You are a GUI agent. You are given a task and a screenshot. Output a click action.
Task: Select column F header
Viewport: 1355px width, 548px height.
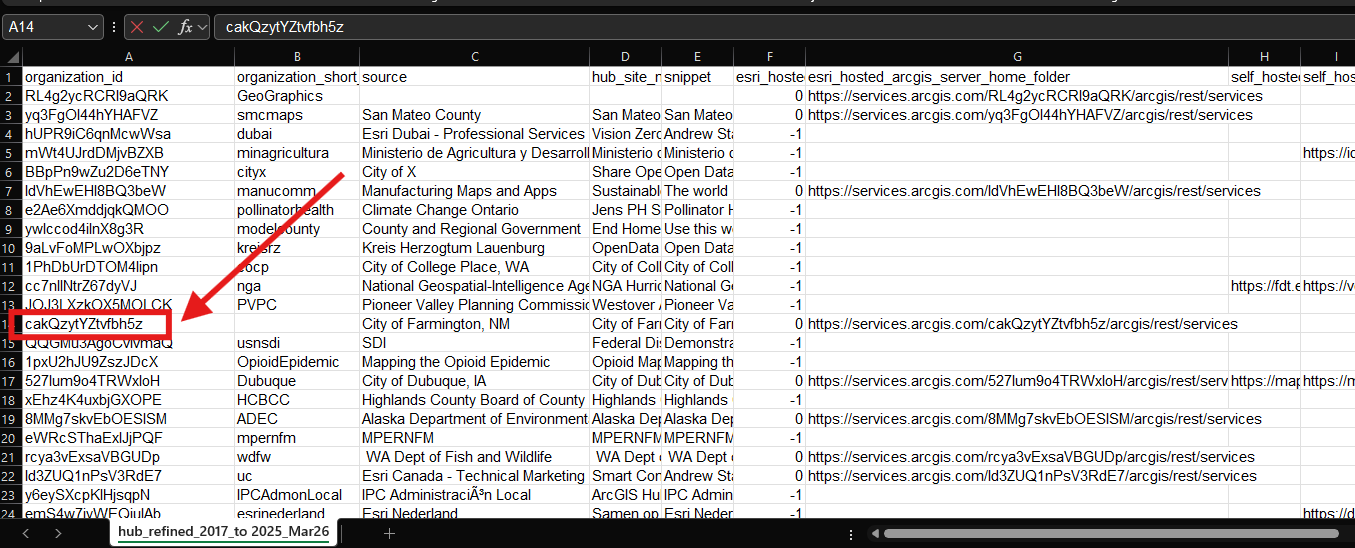(x=769, y=58)
